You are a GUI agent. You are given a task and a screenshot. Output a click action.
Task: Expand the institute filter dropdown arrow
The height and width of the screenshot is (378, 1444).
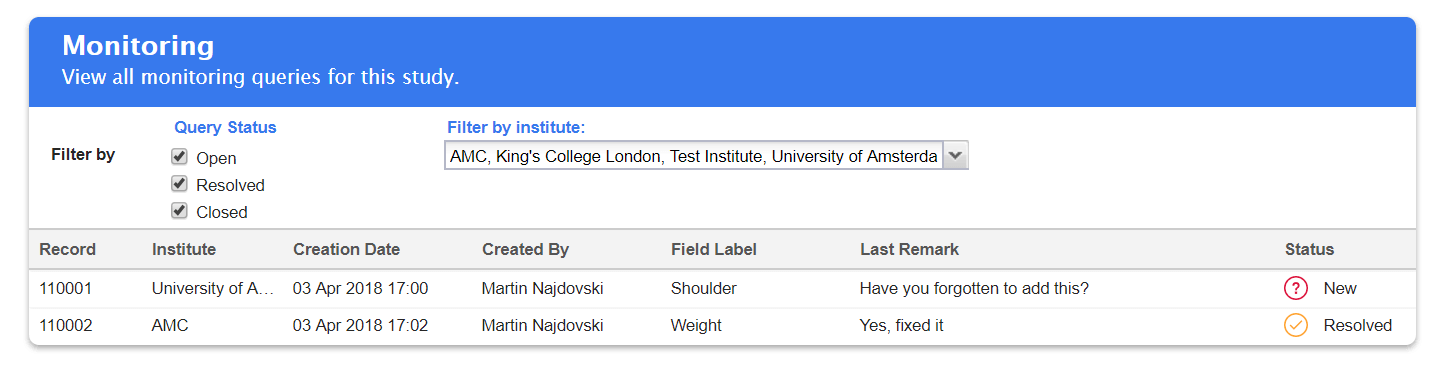point(955,156)
